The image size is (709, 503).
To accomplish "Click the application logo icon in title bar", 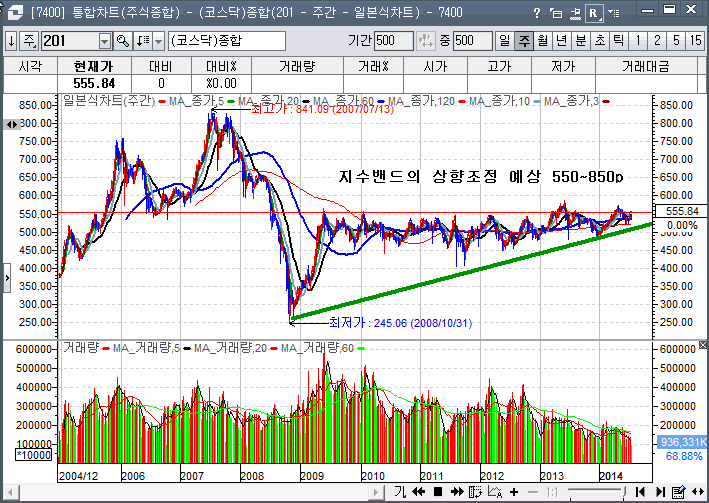I will coord(15,12).
